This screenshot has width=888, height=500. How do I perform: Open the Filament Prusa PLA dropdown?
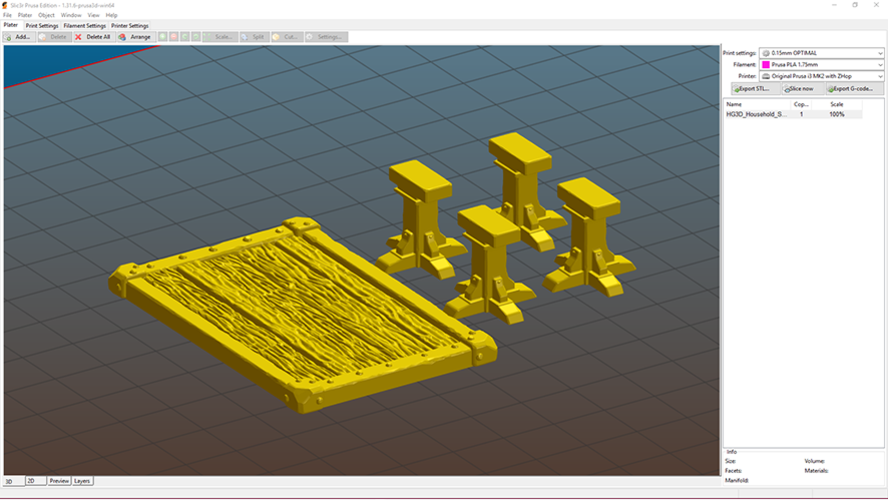tap(821, 65)
